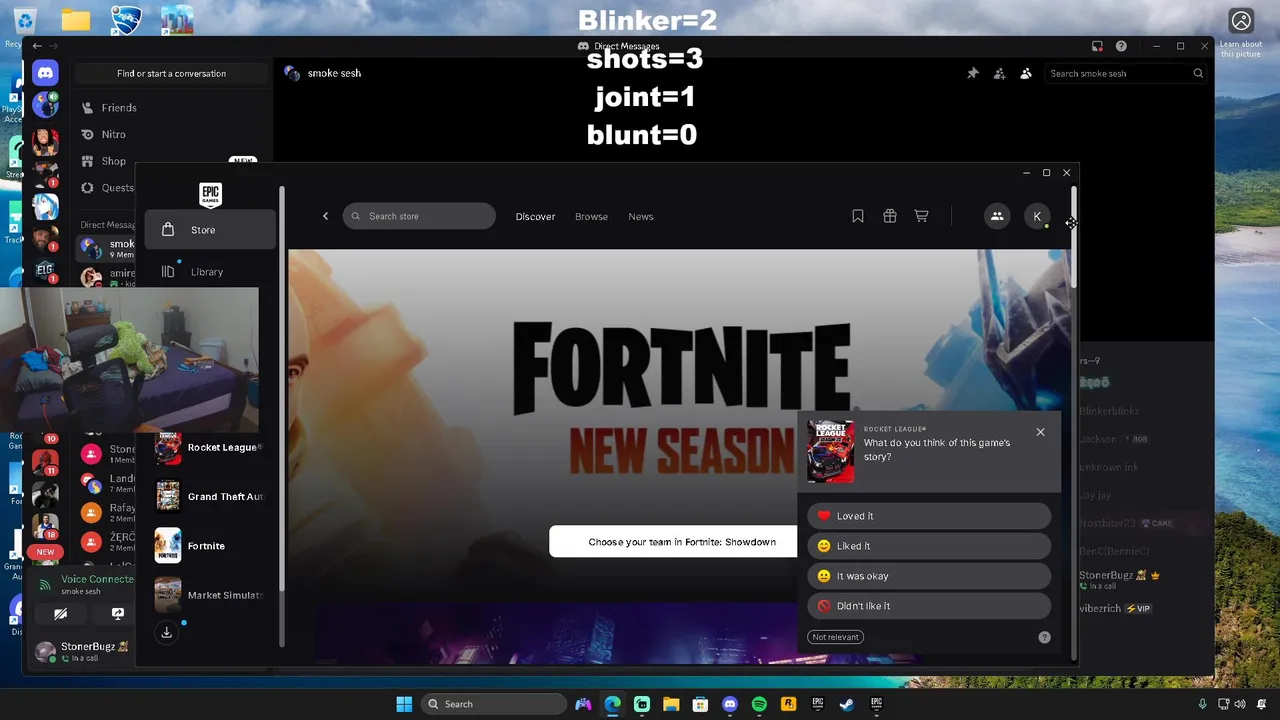The image size is (1280, 720).
Task: Open Steam from the taskbar
Action: 847,704
